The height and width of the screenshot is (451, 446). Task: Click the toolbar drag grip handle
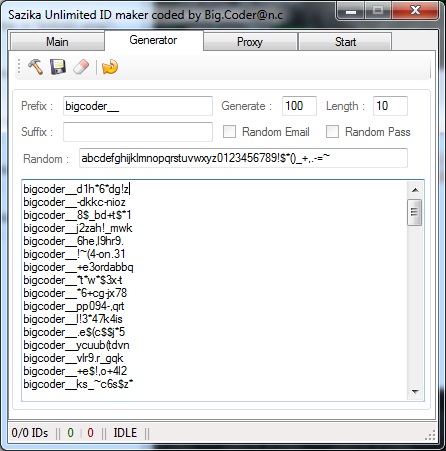pos(19,67)
